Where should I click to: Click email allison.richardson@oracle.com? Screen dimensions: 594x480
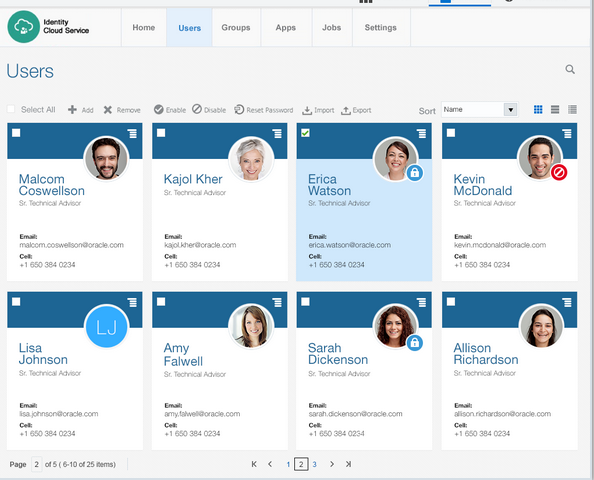click(x=502, y=414)
